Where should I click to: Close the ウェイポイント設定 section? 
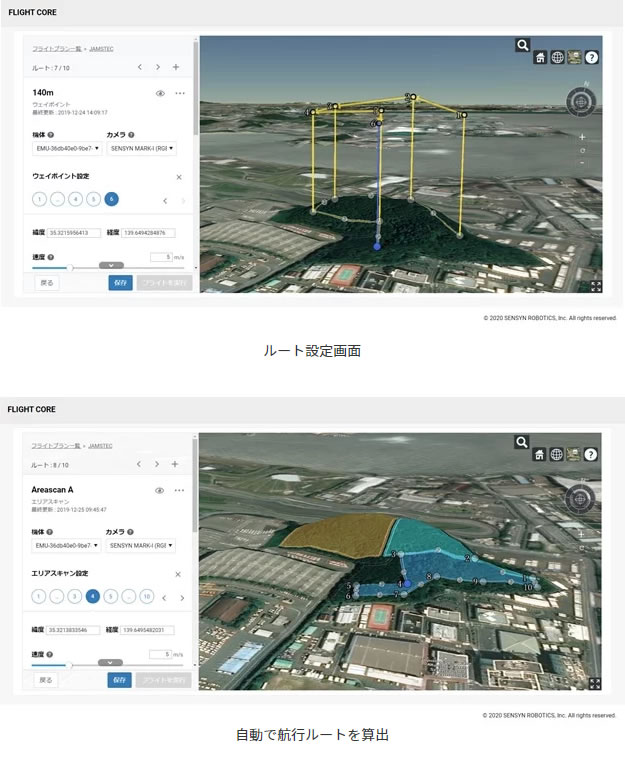click(x=179, y=177)
